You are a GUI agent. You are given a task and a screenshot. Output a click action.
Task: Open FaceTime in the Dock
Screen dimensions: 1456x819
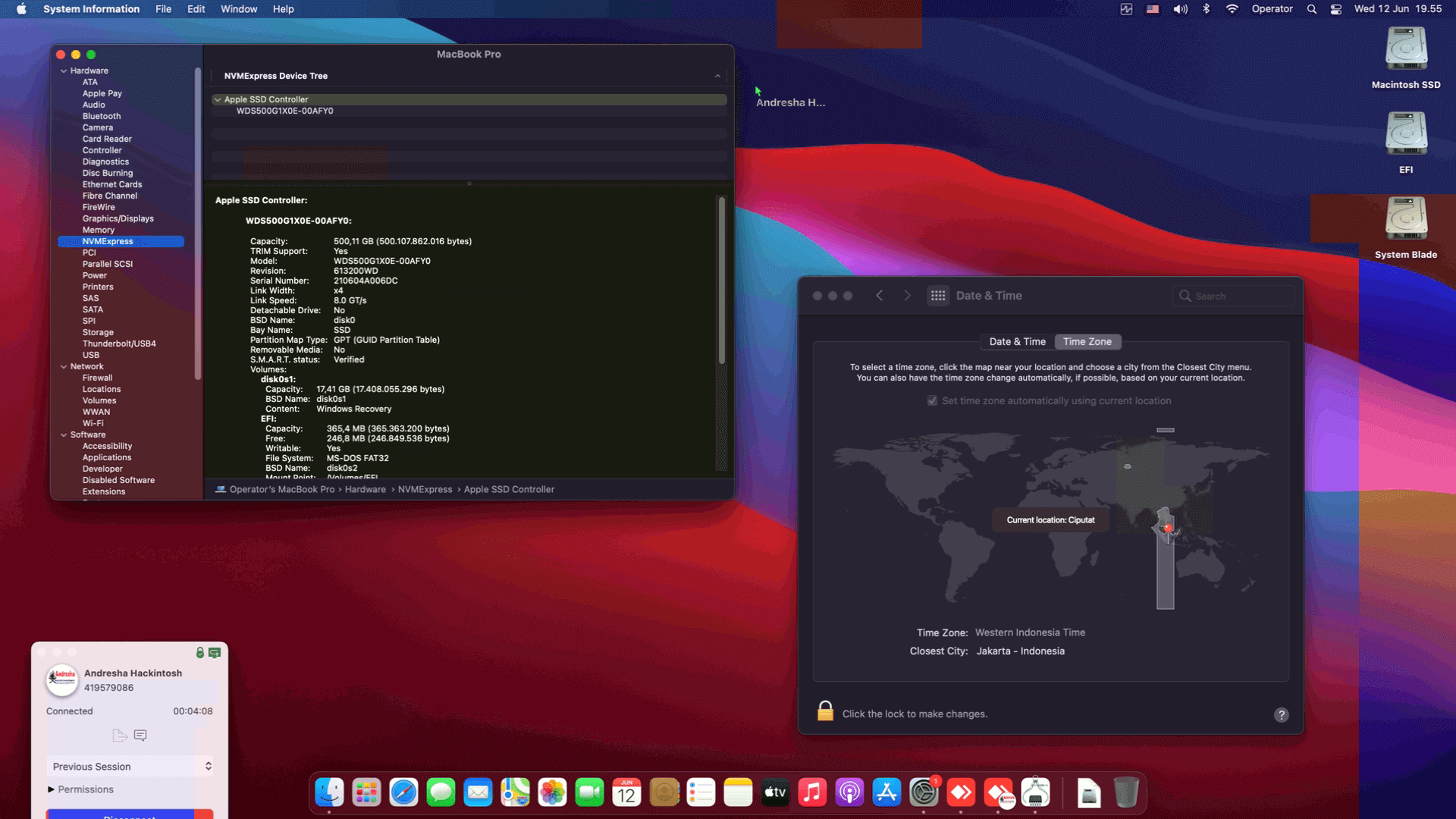click(x=589, y=793)
